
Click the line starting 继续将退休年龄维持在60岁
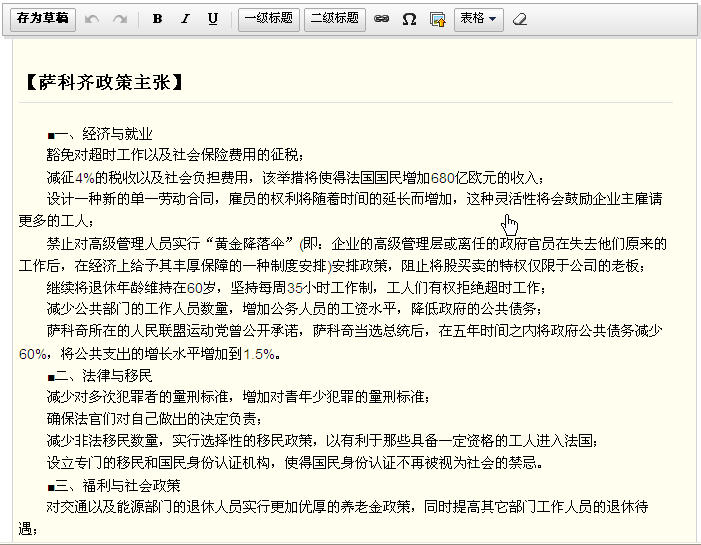pyautogui.click(x=296, y=287)
